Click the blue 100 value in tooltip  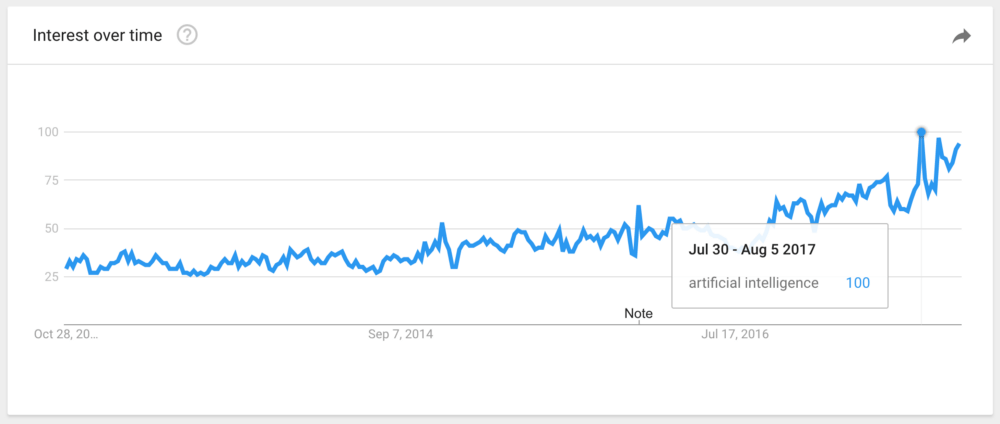pyautogui.click(x=858, y=282)
